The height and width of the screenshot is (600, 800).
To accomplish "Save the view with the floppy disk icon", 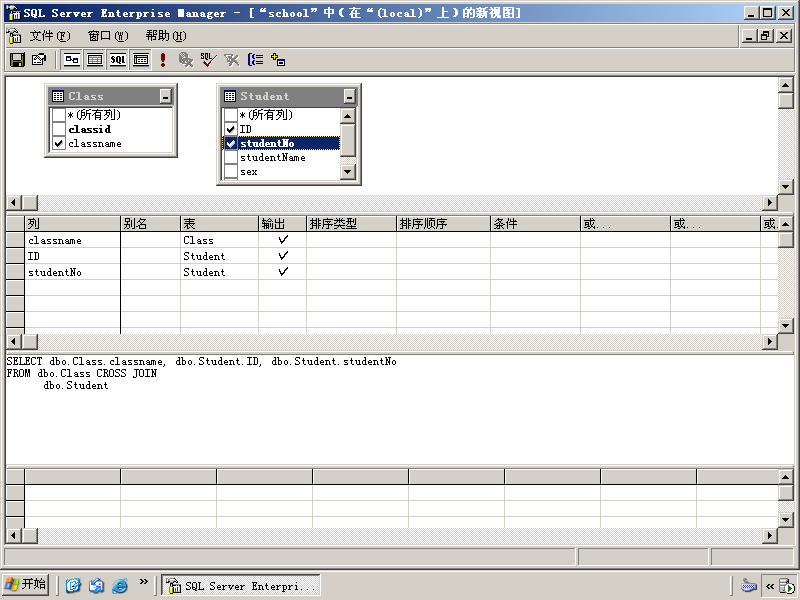I will [x=17, y=60].
